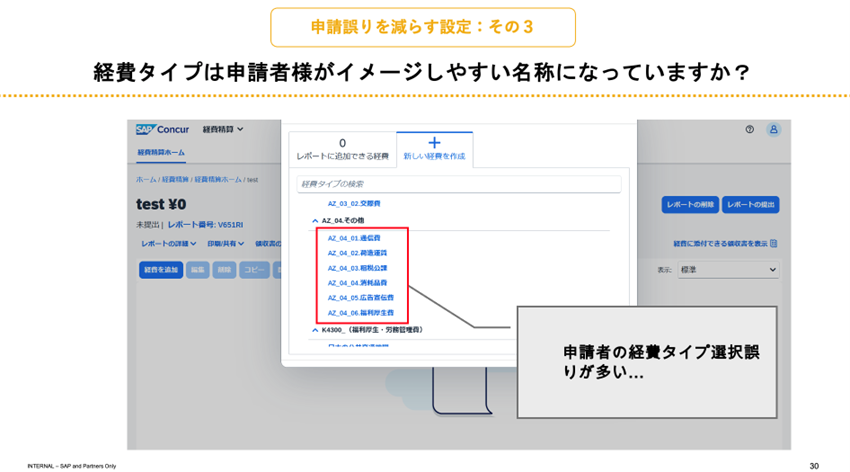850x472 pixels.
Task: Select the 新しい経費を作成 tab
Action: pos(434,149)
